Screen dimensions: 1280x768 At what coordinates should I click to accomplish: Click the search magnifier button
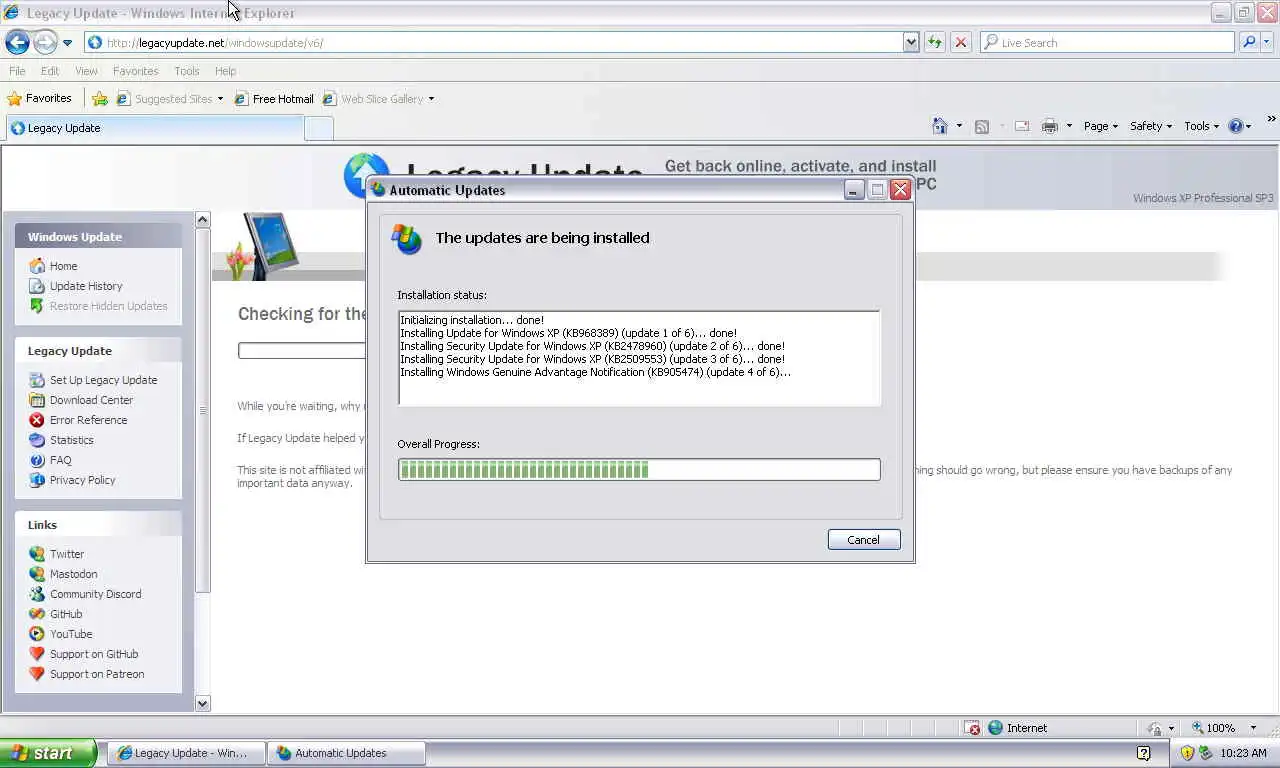(x=1248, y=42)
